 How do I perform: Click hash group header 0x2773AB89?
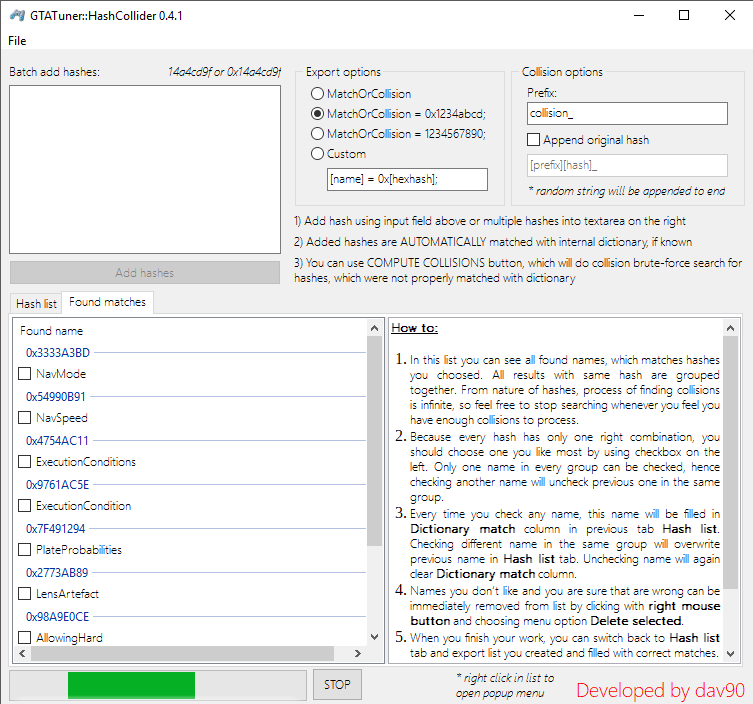coord(57,572)
